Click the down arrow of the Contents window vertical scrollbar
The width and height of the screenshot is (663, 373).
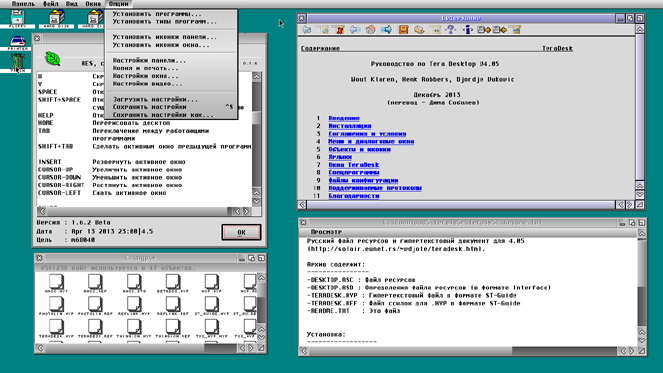640,195
